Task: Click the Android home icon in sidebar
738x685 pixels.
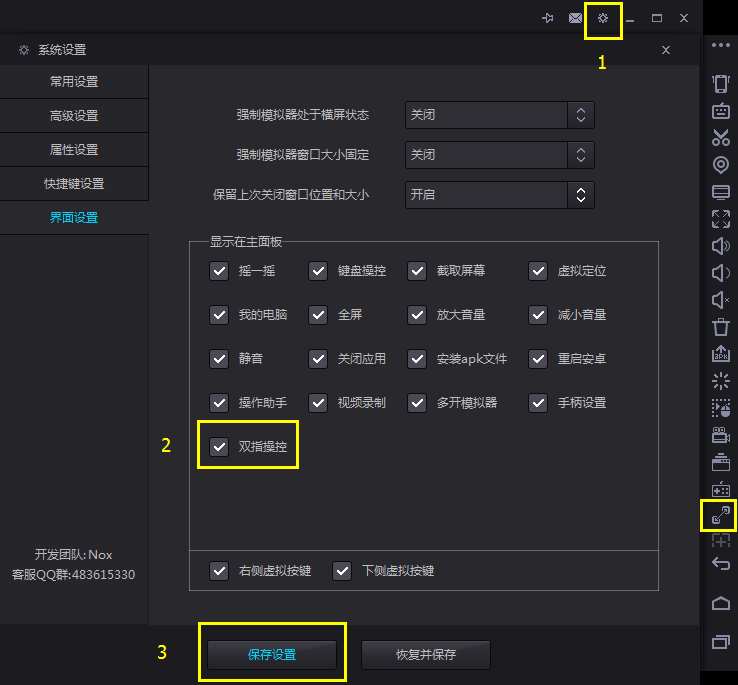Action: (721, 603)
